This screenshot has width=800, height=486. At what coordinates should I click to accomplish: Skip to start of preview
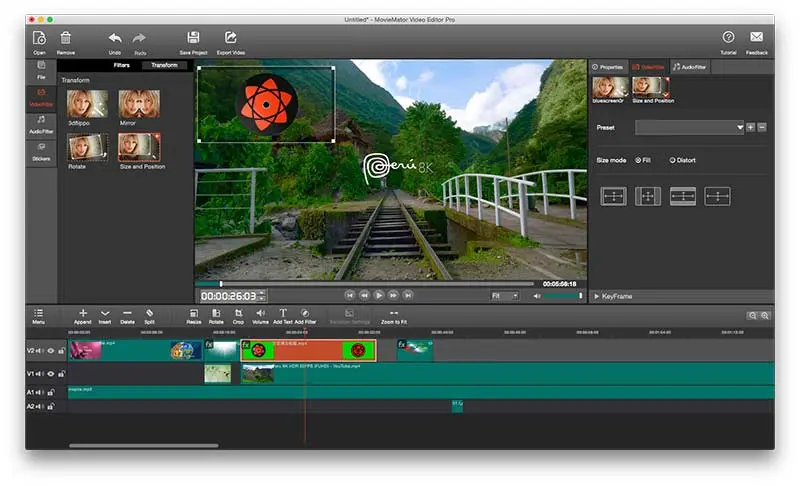(349, 295)
